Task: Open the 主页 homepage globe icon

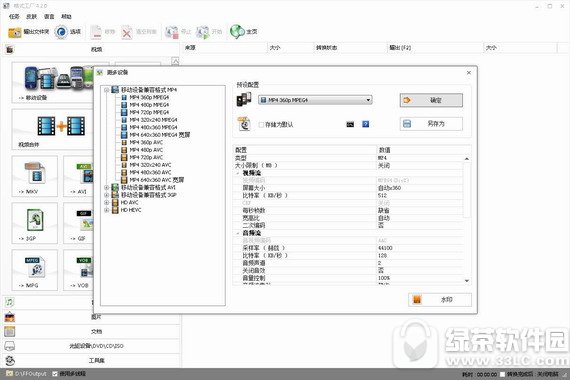Action: (237, 32)
